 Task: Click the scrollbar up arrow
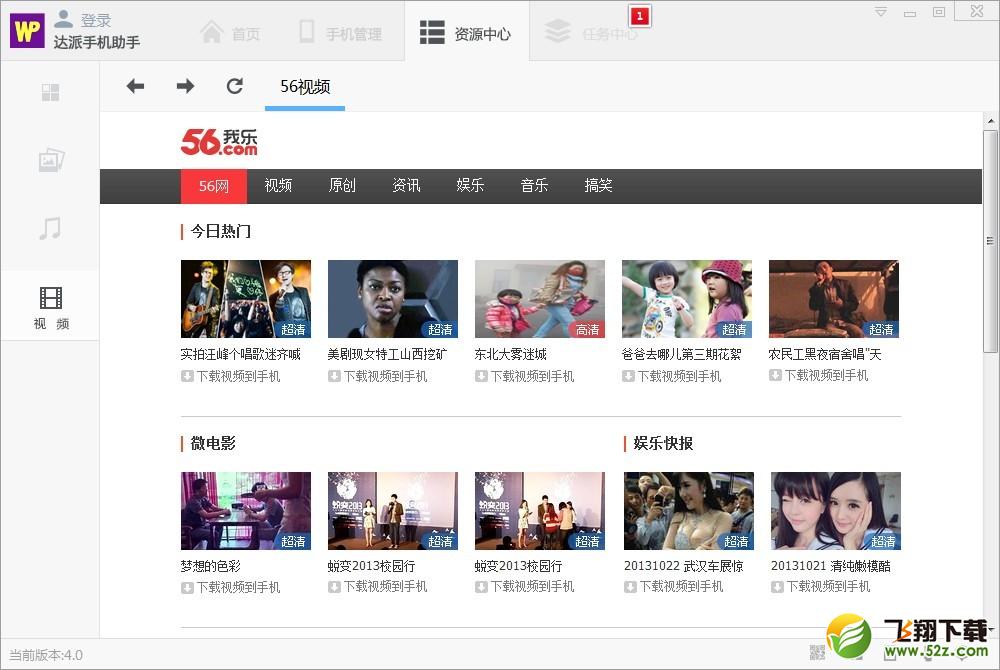pyautogui.click(x=990, y=120)
